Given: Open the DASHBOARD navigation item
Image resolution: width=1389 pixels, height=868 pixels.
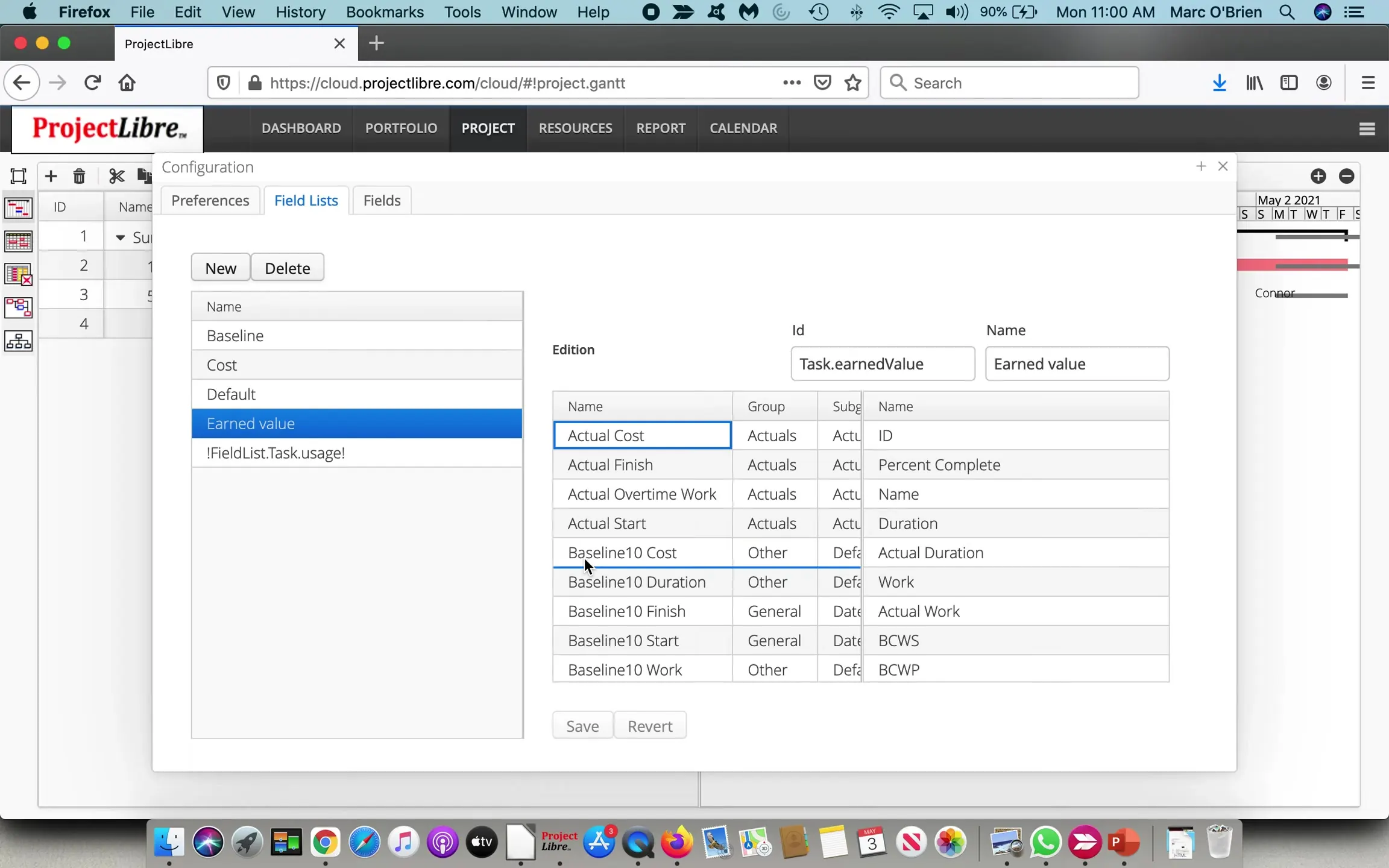Looking at the screenshot, I should (301, 128).
